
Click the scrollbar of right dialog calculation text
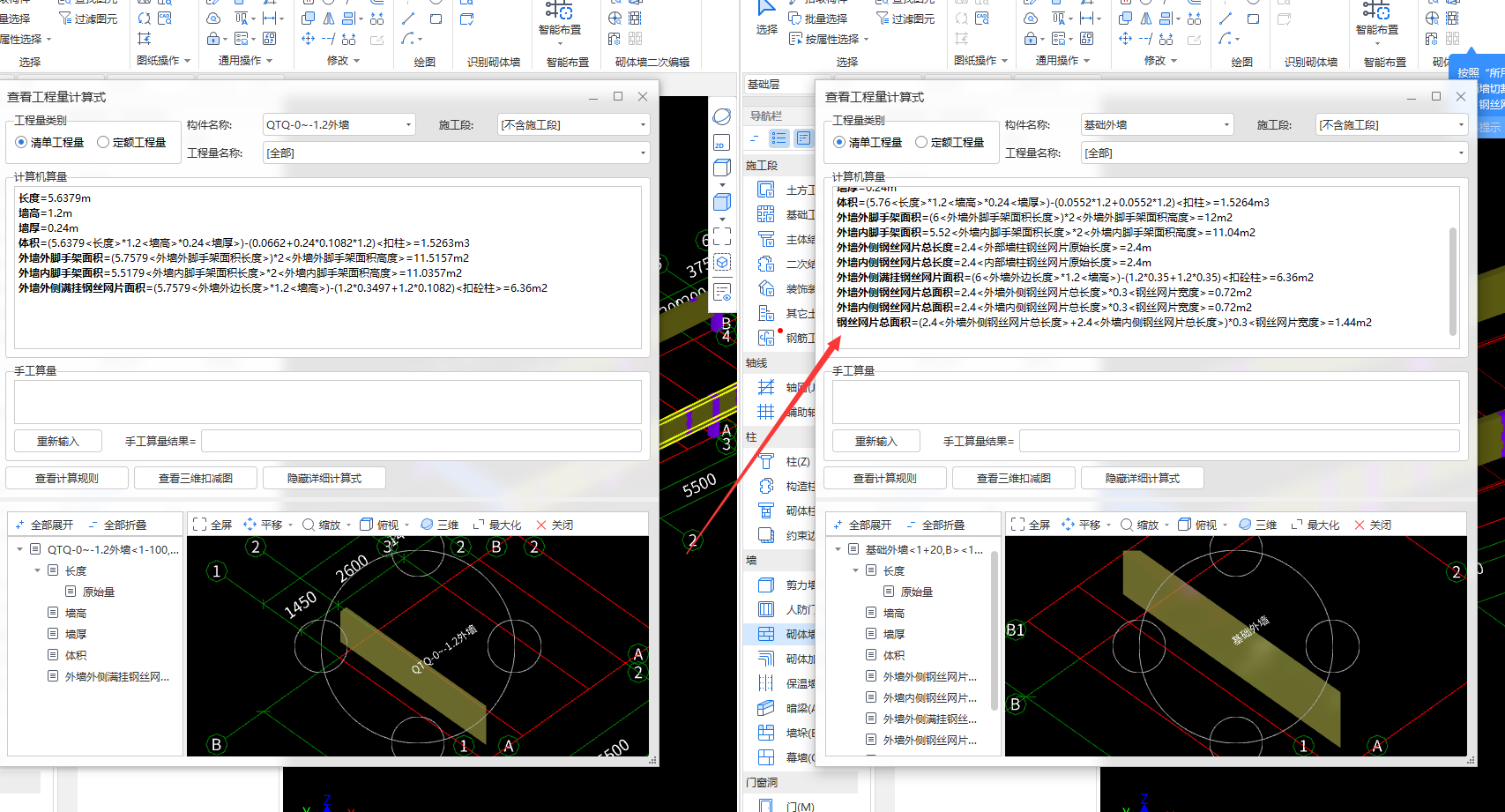1453,281
